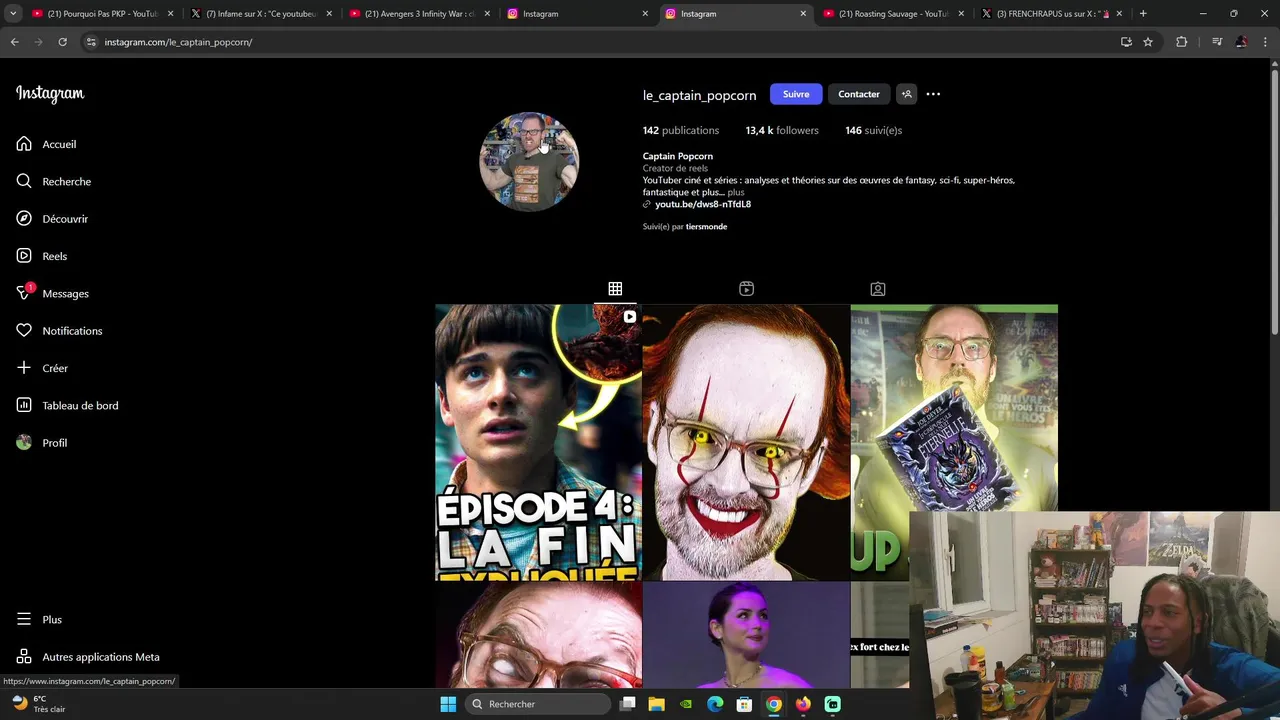Open the Chrome extensions puzzle icon

tap(1181, 42)
